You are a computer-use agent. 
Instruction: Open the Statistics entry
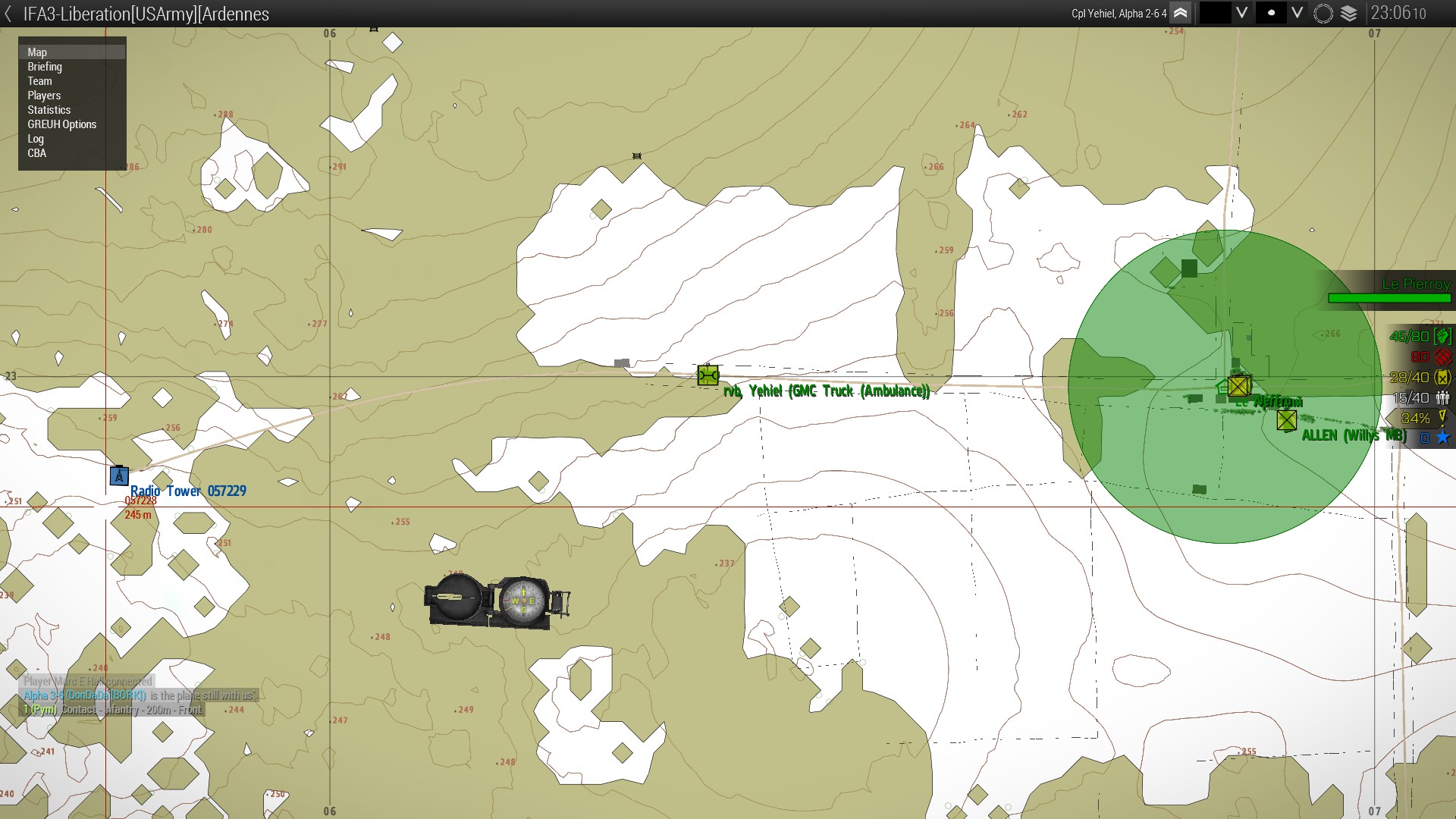click(49, 110)
